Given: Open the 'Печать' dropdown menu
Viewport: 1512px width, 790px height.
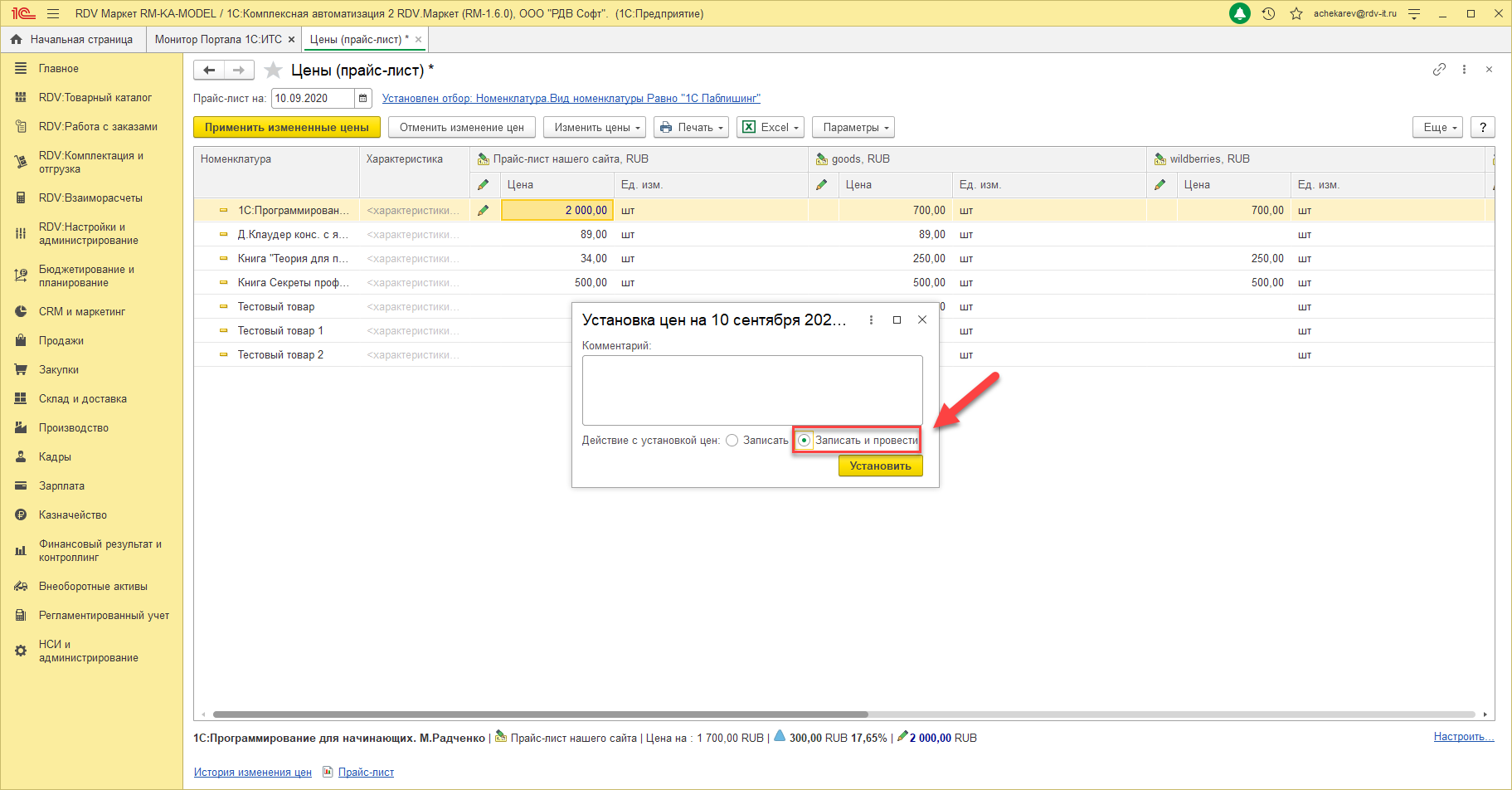Looking at the screenshot, I should pos(691,128).
